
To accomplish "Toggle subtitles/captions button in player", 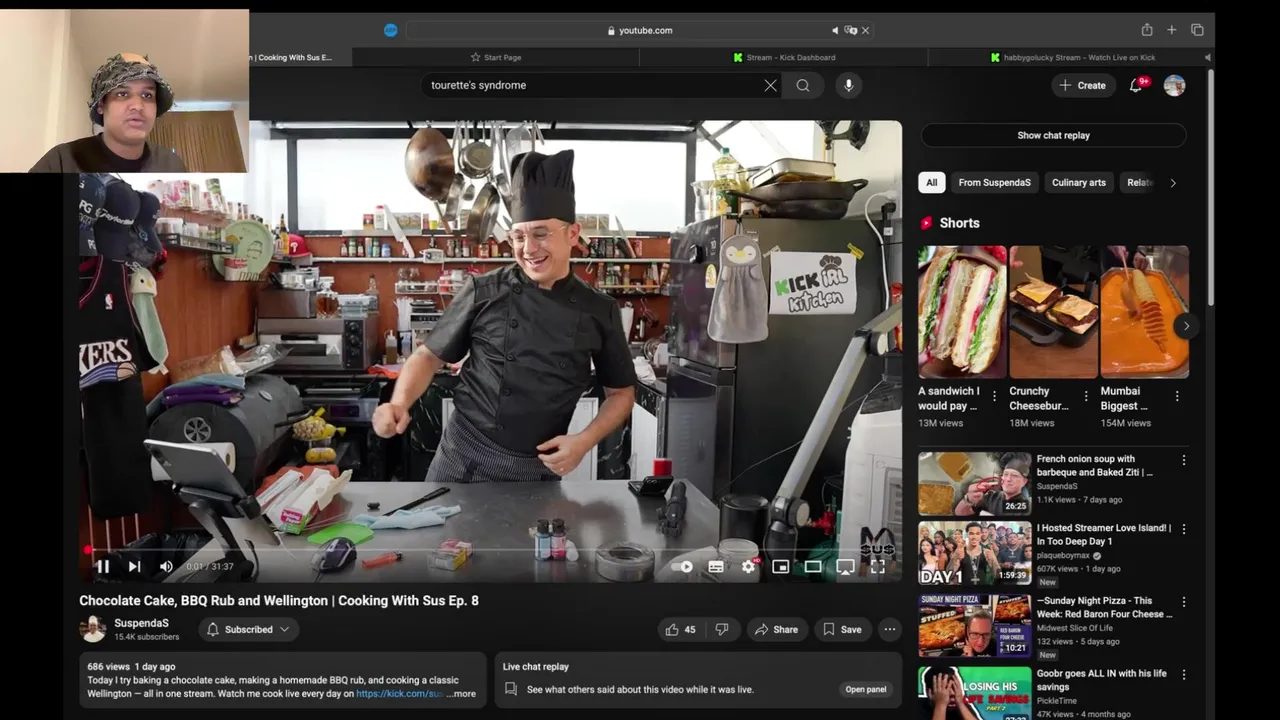I will tap(716, 567).
